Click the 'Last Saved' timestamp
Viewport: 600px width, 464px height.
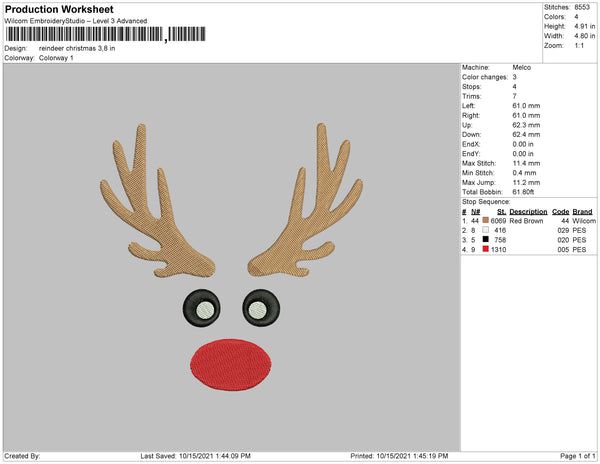tap(196, 456)
